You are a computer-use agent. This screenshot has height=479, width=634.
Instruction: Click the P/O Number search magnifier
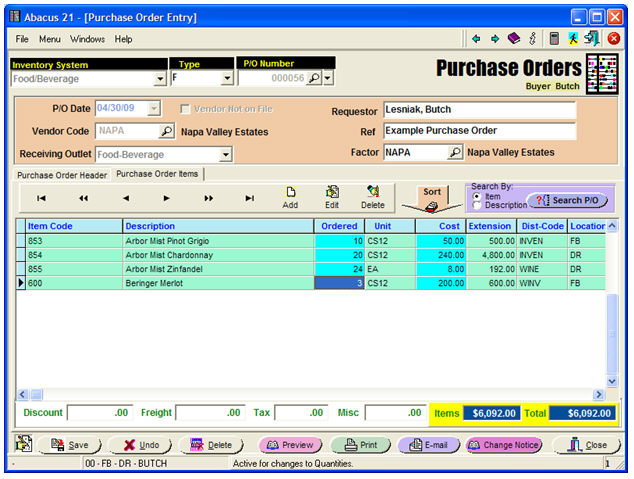tap(313, 78)
